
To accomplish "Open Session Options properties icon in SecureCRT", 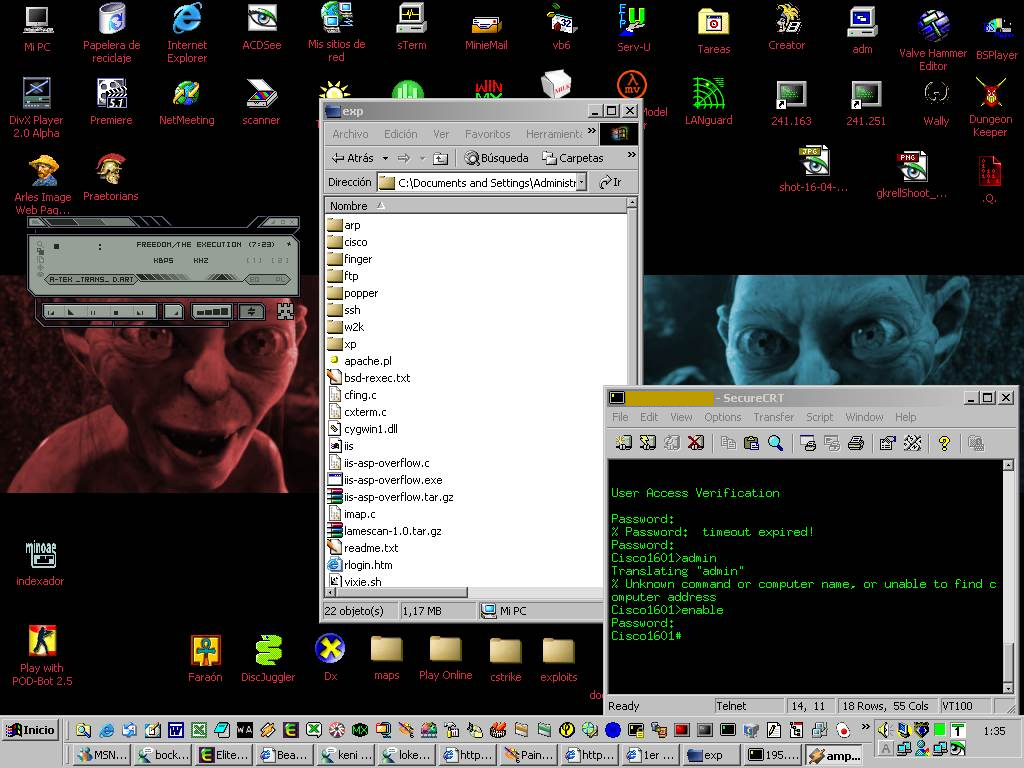I will [x=888, y=443].
